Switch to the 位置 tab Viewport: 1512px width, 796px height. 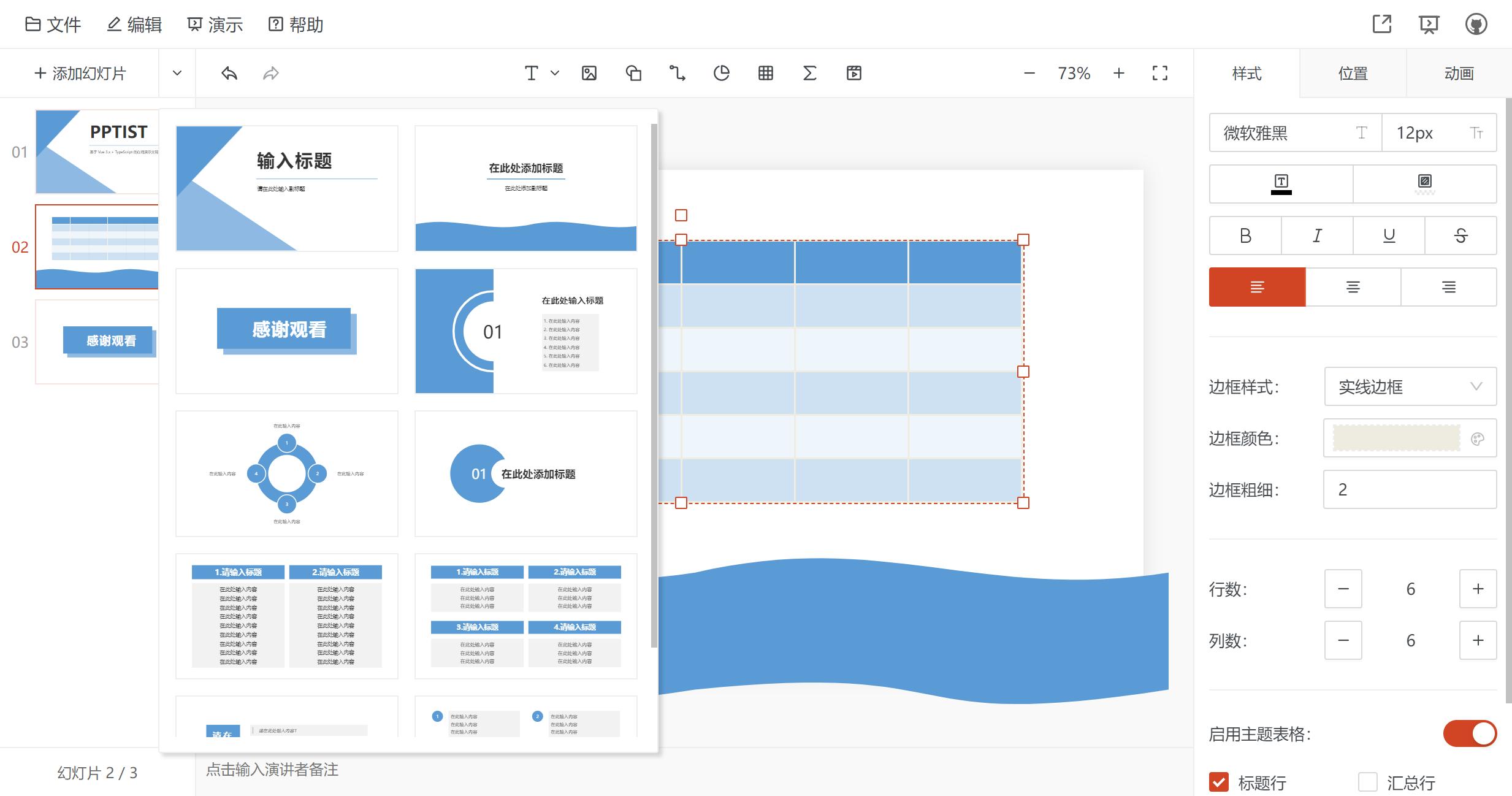pos(1353,74)
